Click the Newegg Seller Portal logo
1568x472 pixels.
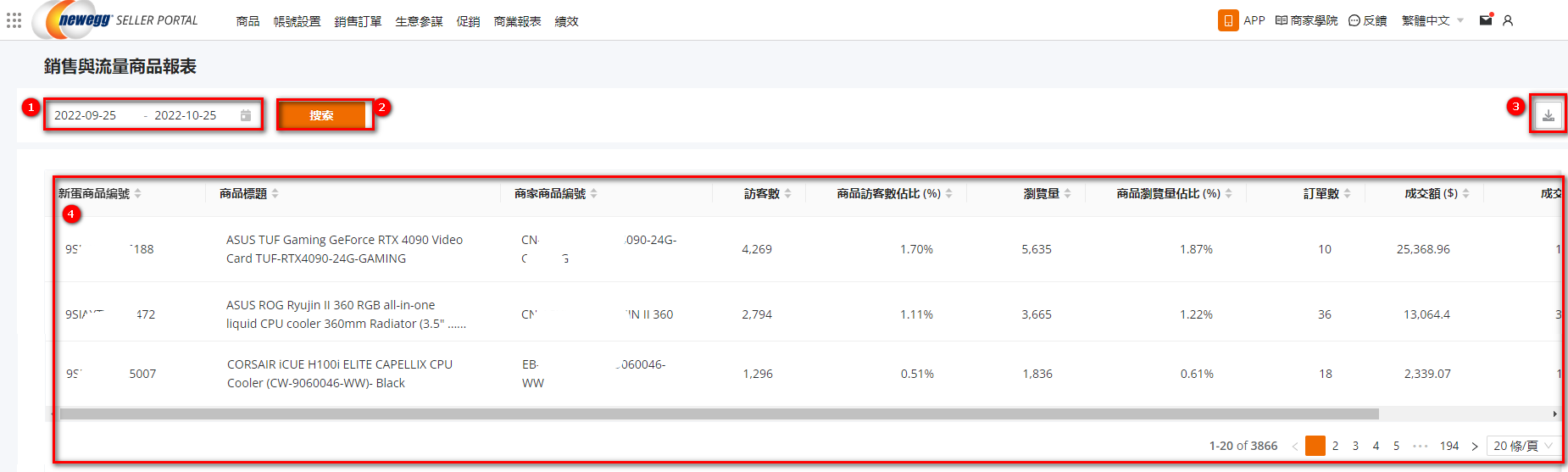(x=115, y=20)
